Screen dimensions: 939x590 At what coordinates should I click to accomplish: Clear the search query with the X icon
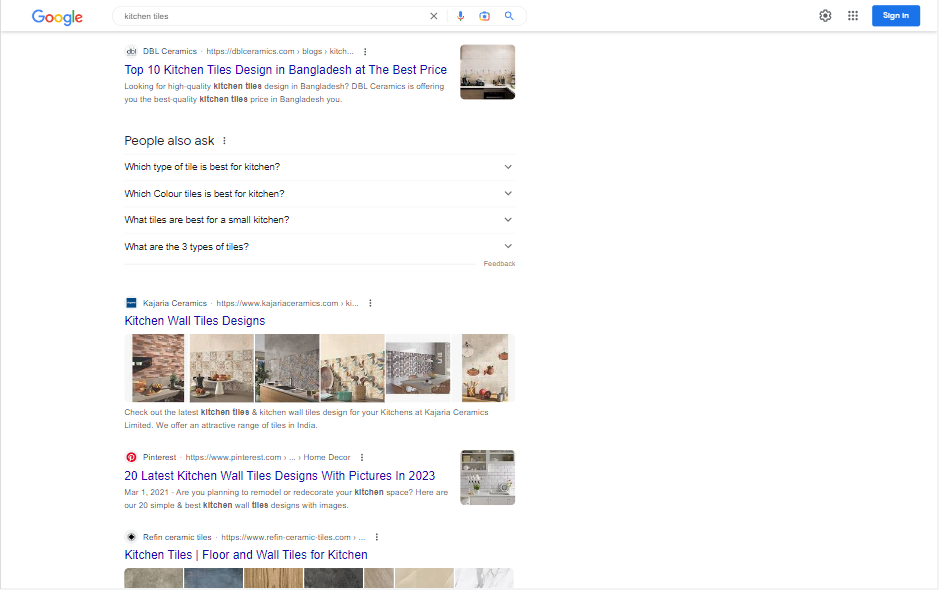point(433,16)
